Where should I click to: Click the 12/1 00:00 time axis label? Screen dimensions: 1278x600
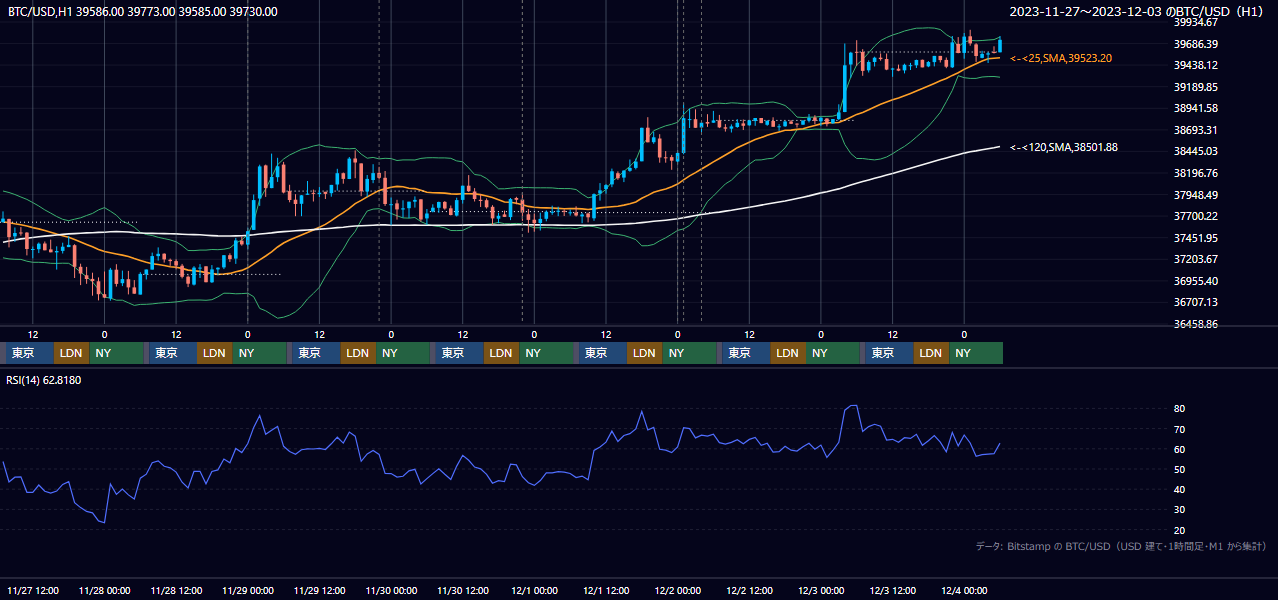pyautogui.click(x=534, y=591)
